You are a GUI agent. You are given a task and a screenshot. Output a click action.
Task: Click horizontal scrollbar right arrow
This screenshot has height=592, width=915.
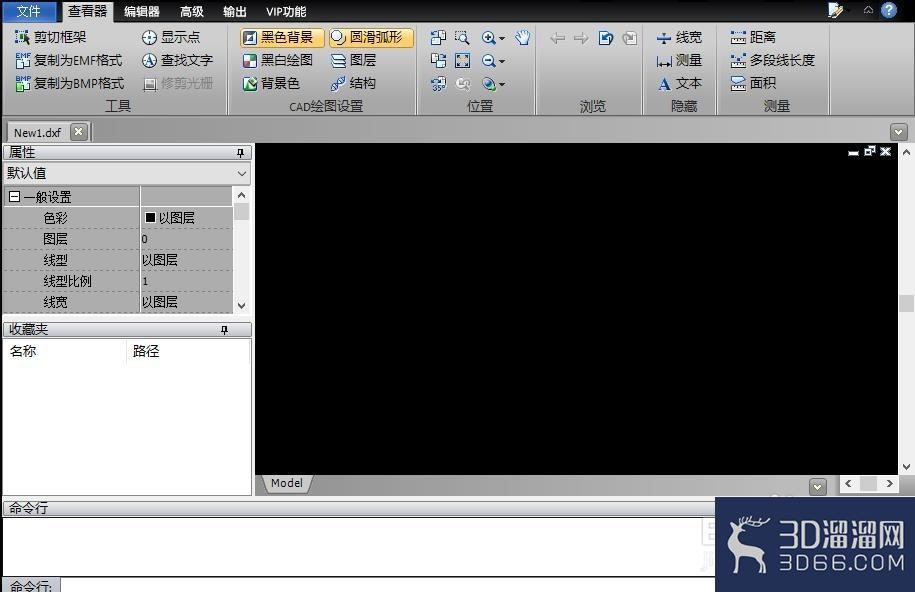coord(889,483)
